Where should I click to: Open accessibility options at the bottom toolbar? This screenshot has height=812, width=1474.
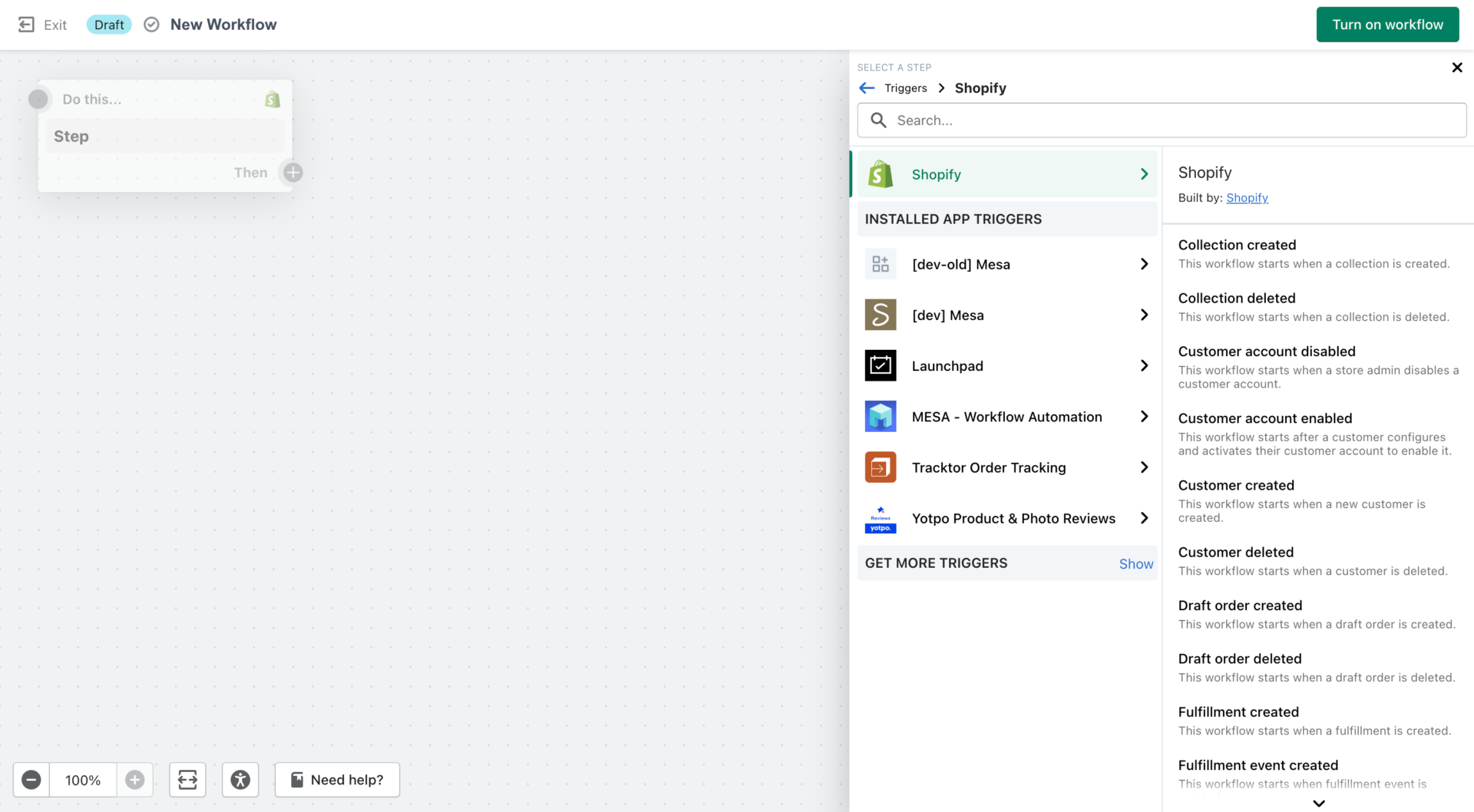pos(240,780)
